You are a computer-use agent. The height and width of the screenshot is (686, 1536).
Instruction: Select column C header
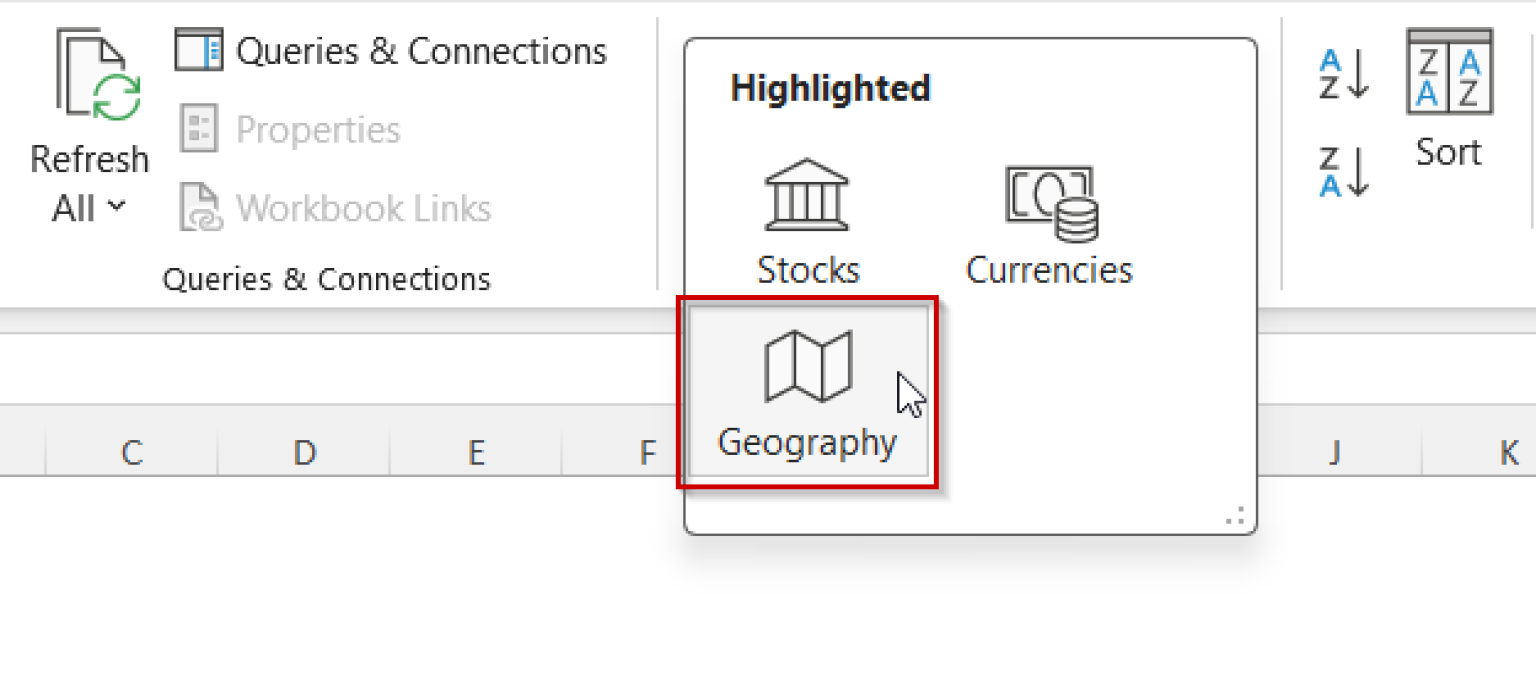coord(131,452)
